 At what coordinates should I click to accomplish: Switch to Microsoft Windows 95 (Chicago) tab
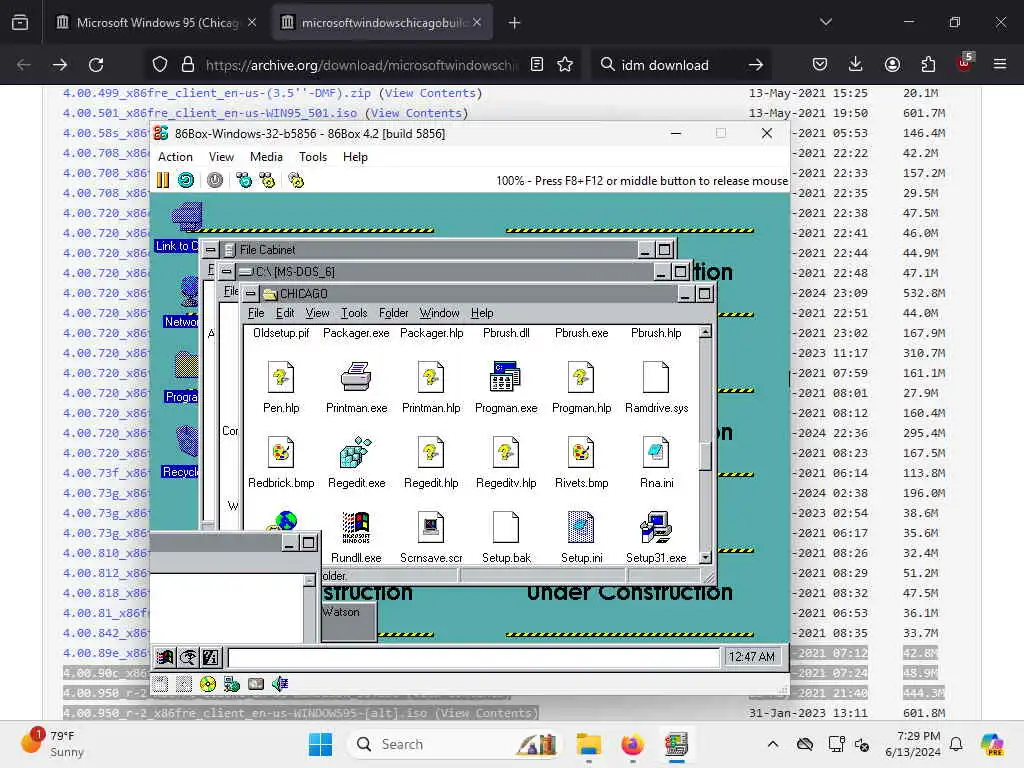click(x=157, y=22)
